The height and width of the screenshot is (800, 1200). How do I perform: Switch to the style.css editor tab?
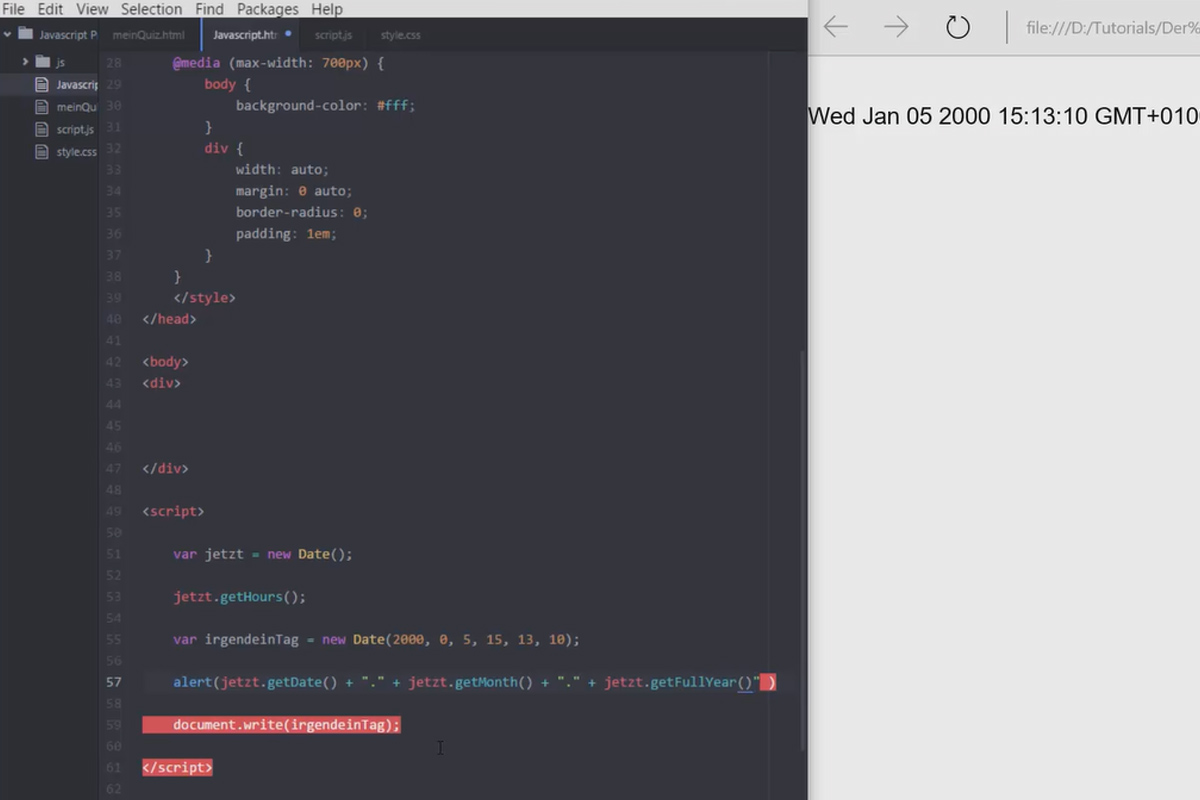(x=400, y=35)
